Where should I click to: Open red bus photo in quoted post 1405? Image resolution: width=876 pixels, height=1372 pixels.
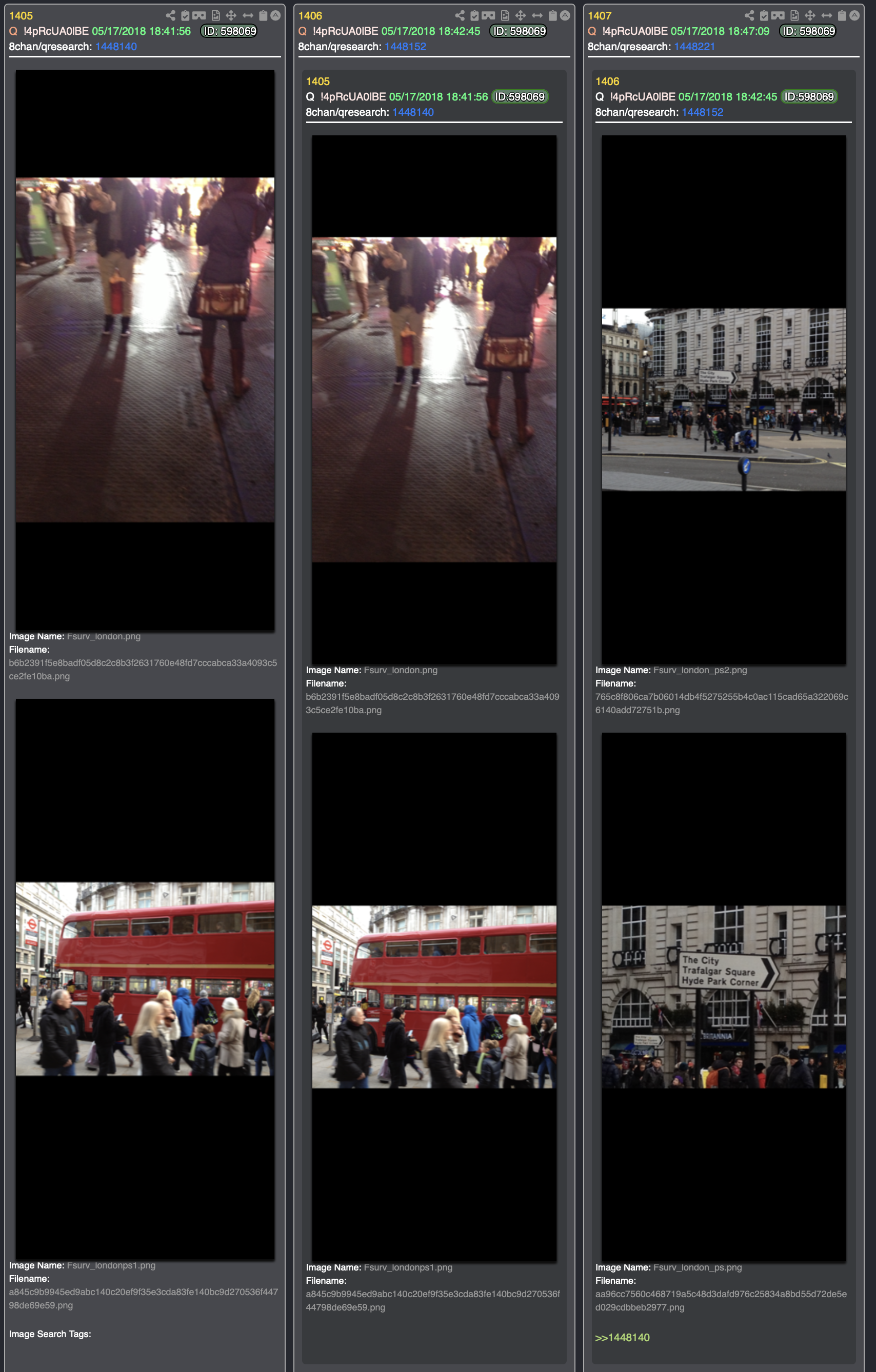[434, 997]
